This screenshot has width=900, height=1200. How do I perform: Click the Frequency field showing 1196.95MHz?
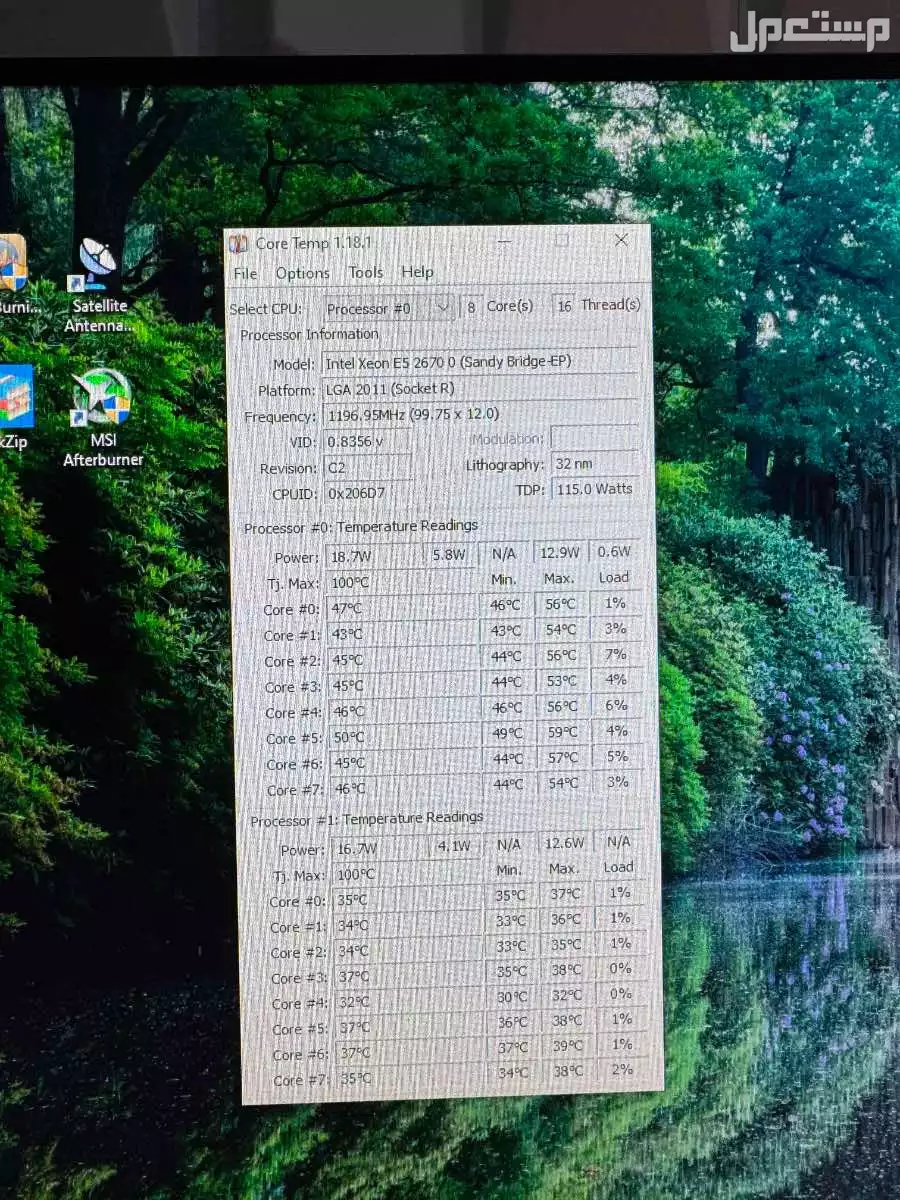(481, 414)
